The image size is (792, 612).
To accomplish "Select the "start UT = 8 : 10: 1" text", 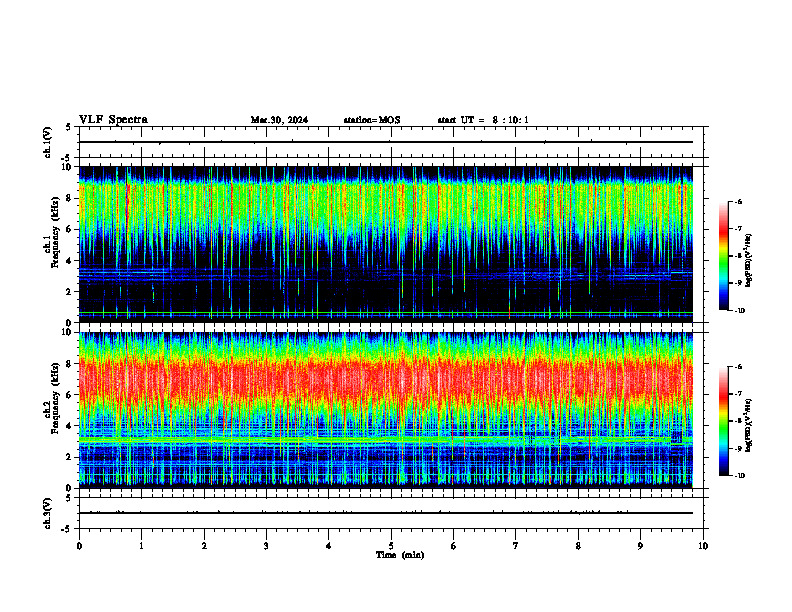I will (483, 120).
